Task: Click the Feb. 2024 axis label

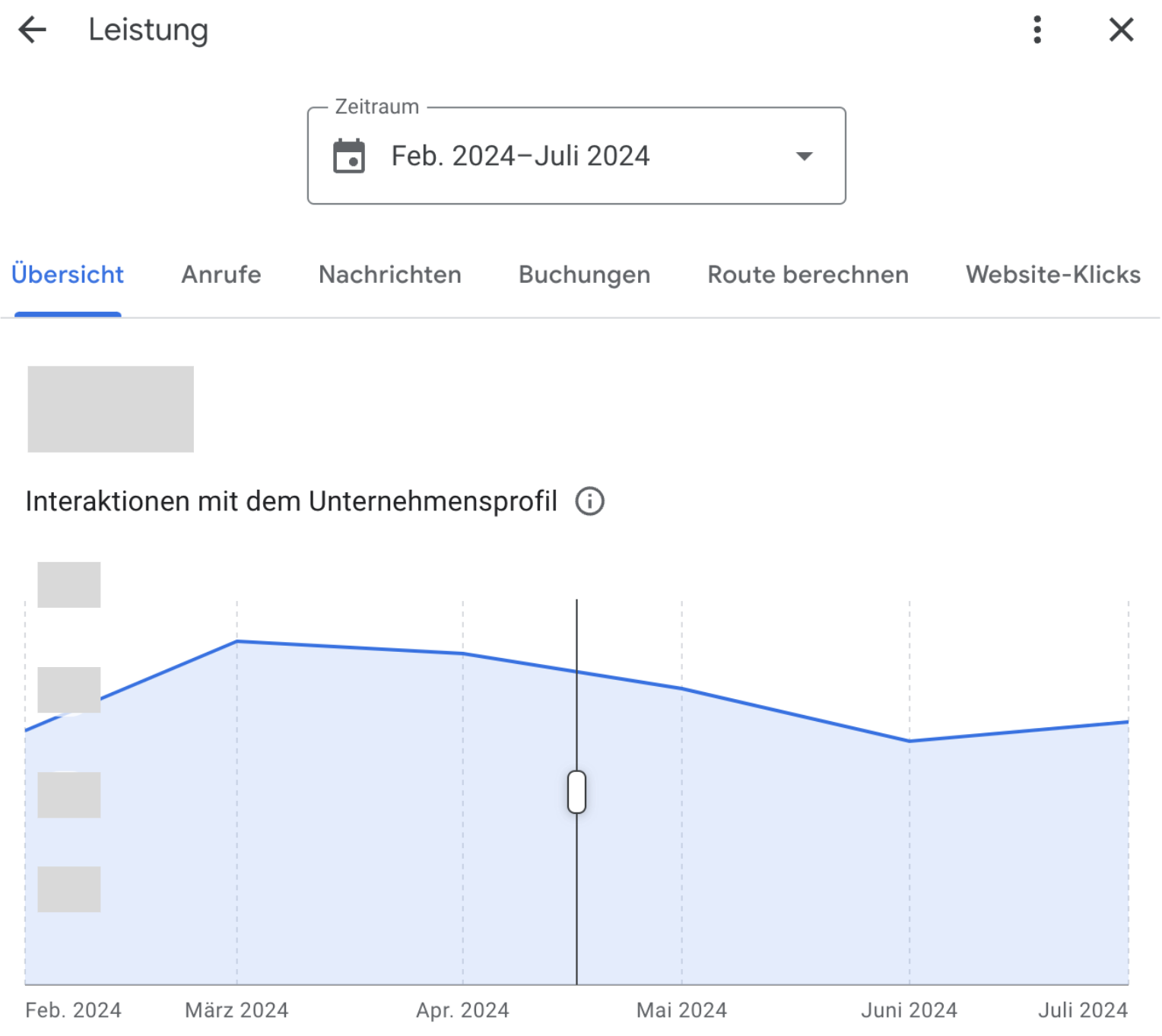Action: (x=73, y=1010)
